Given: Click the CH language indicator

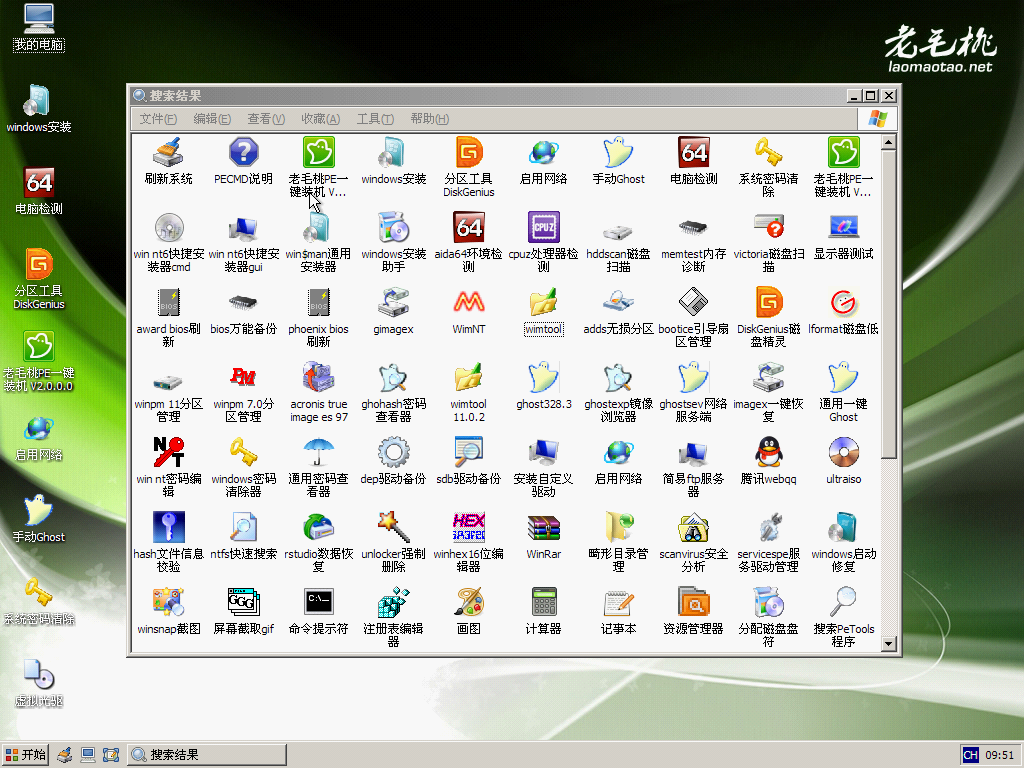Looking at the screenshot, I should coord(971,755).
